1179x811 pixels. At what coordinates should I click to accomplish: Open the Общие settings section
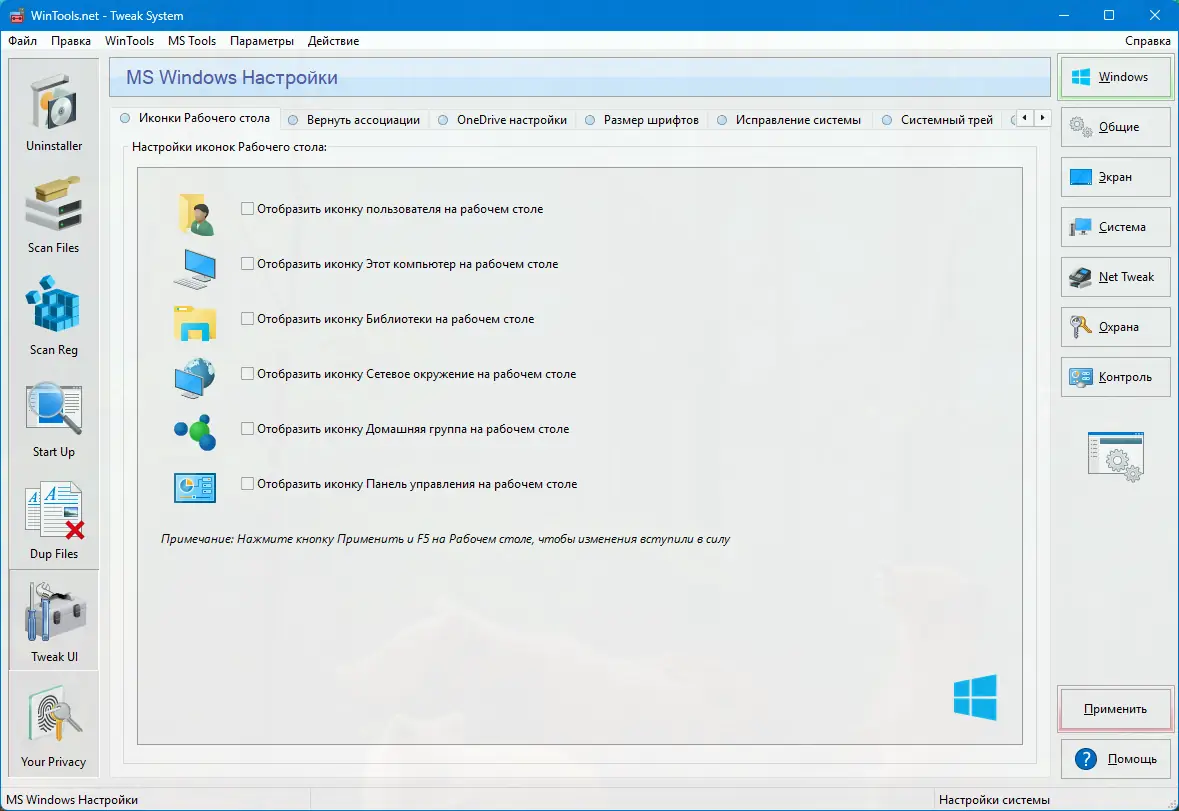point(1116,127)
